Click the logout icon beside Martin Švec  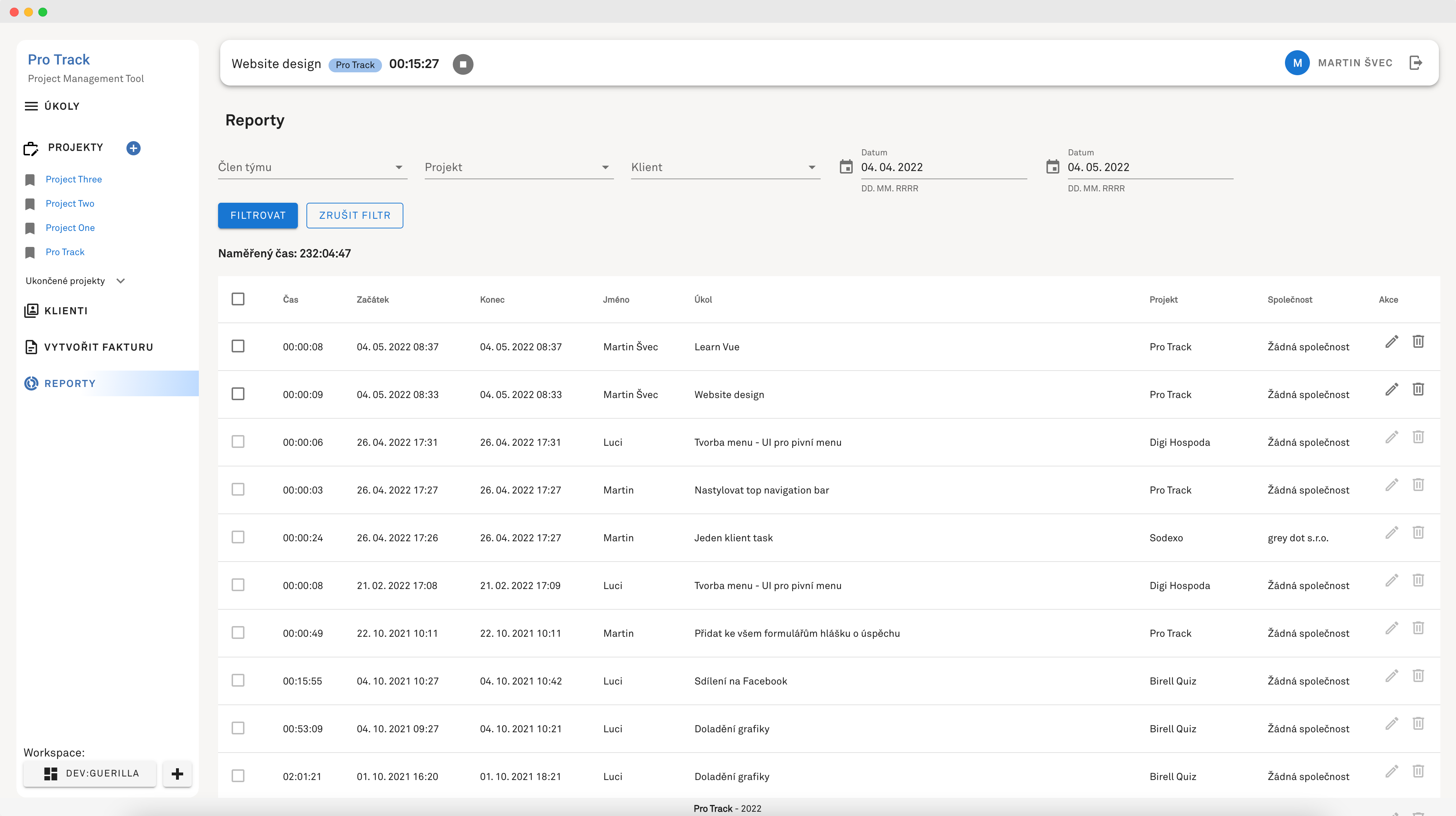point(1415,63)
